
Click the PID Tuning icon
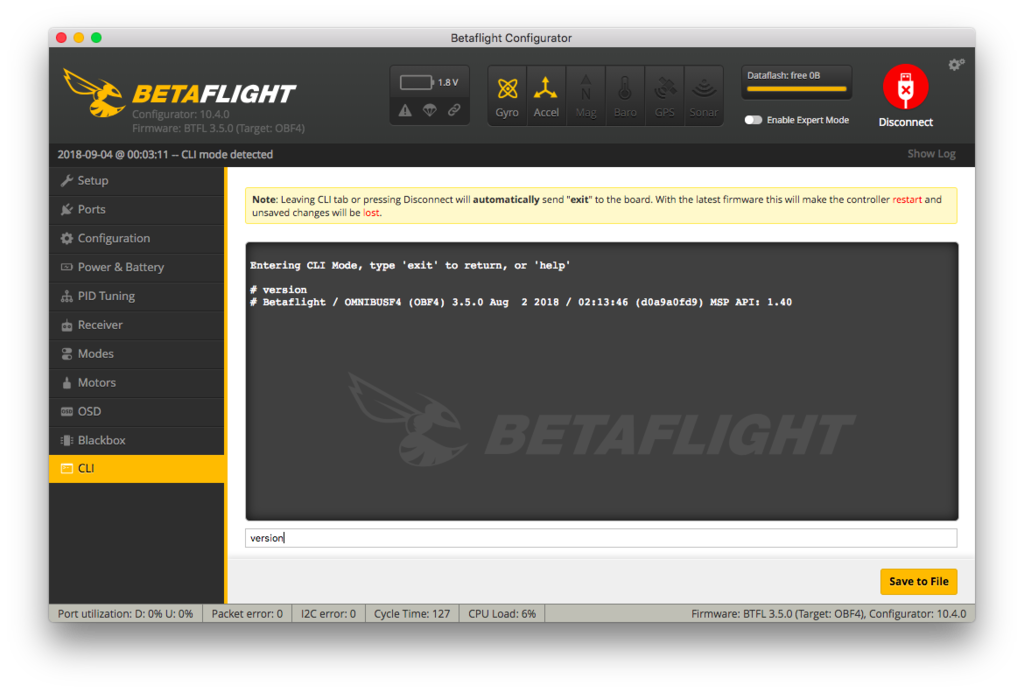(67, 296)
